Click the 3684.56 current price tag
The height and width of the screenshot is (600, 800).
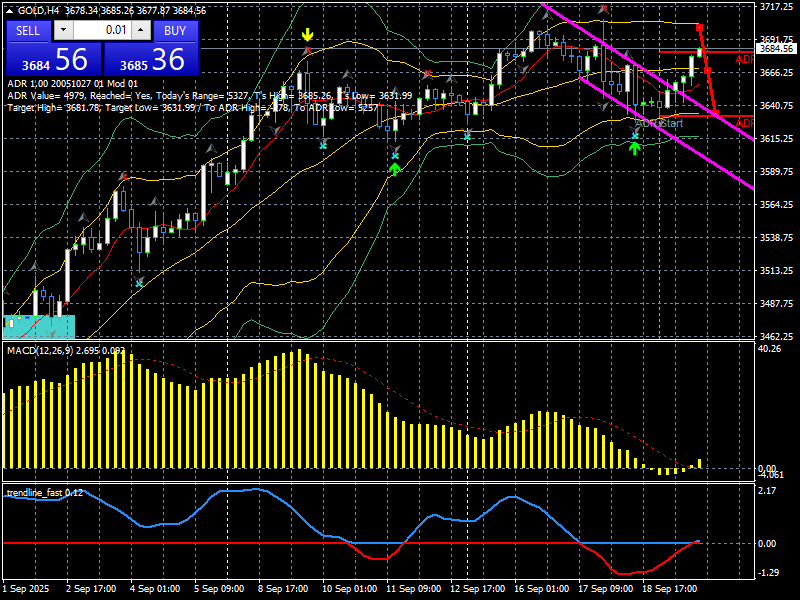[x=776, y=48]
